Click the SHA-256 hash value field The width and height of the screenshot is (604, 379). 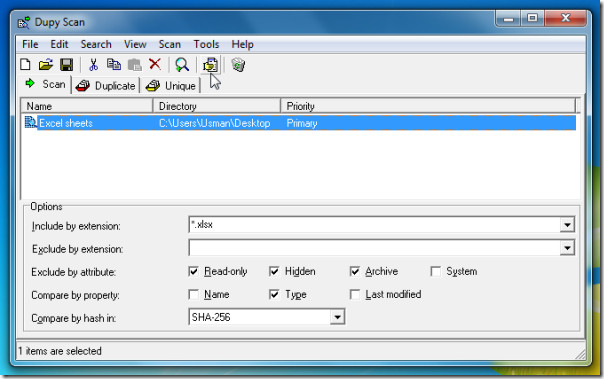coord(260,317)
